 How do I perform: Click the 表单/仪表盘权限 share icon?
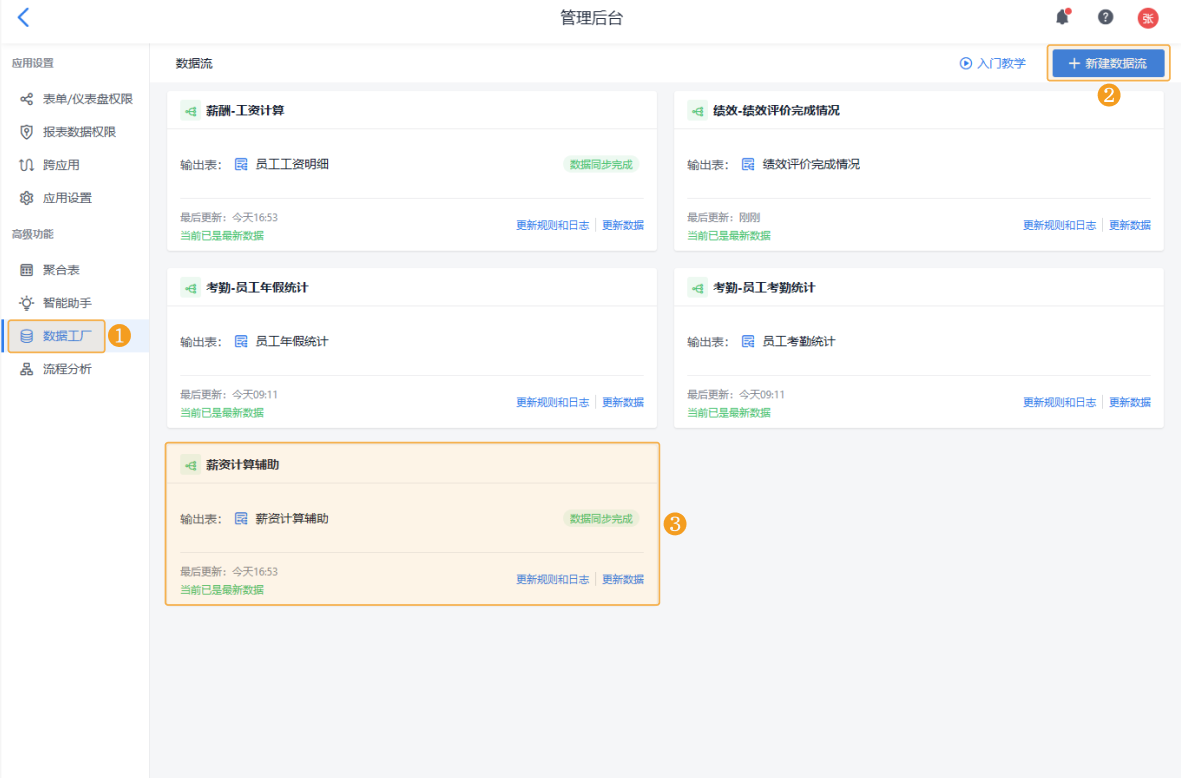click(26, 99)
